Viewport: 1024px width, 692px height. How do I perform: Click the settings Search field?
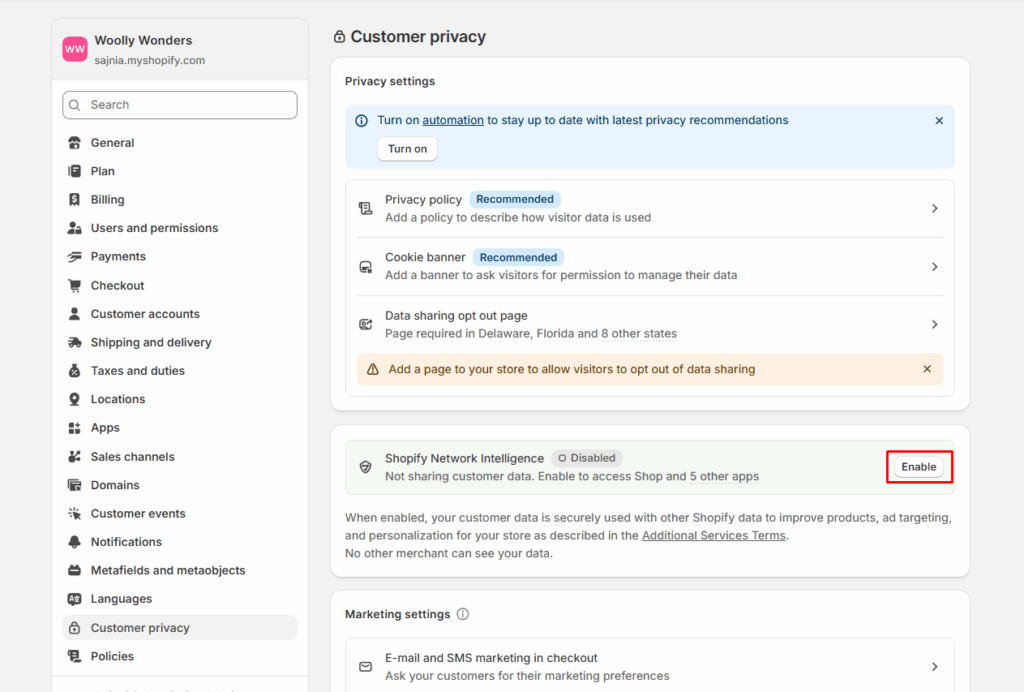[180, 105]
